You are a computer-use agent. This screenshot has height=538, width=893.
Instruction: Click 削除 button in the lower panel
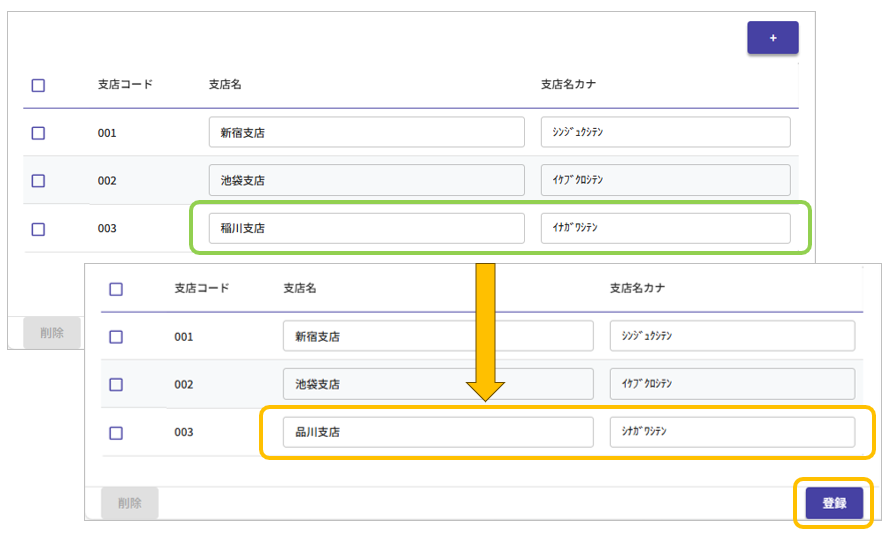[x=129, y=503]
